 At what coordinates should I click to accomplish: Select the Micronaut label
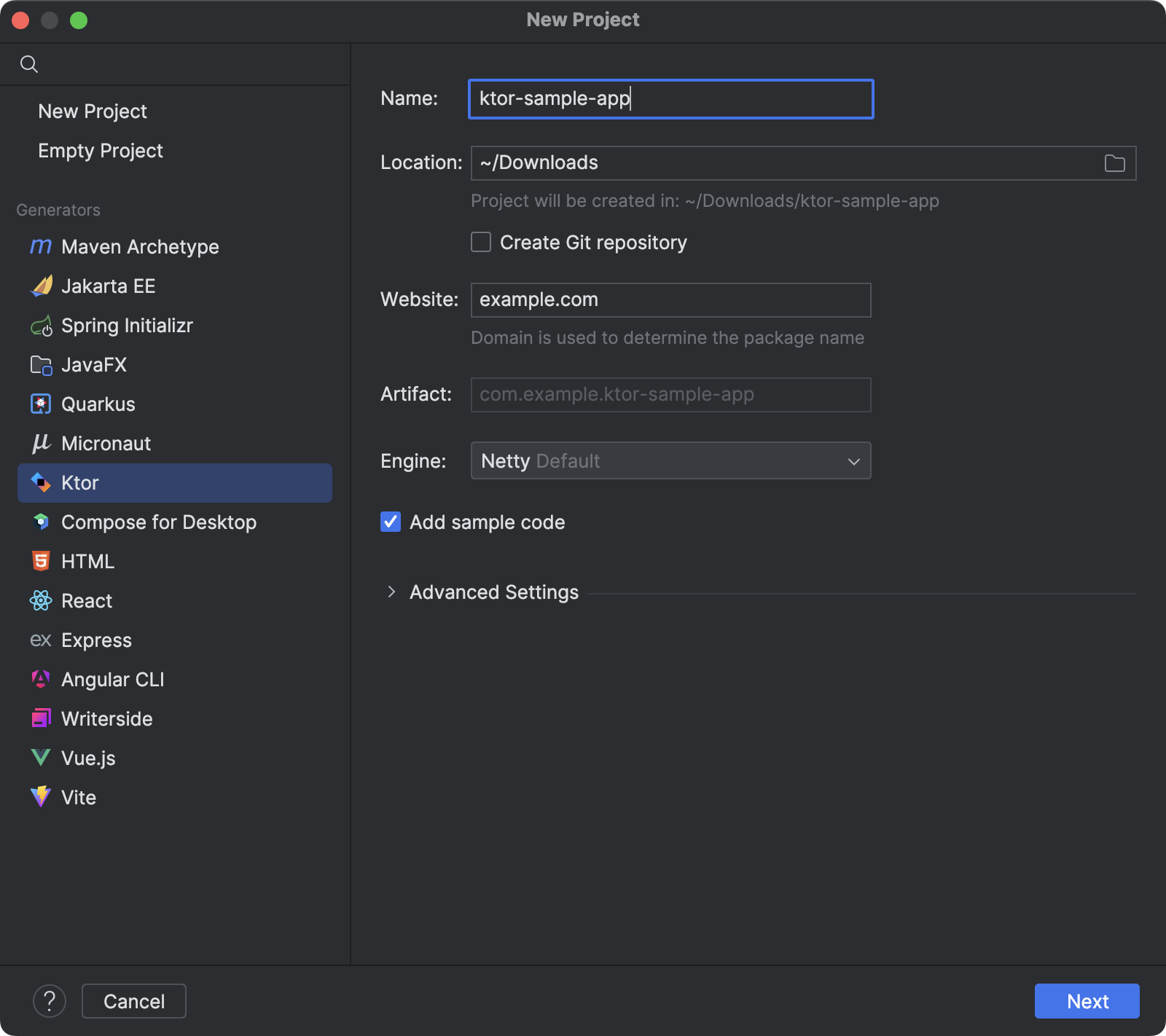(106, 444)
